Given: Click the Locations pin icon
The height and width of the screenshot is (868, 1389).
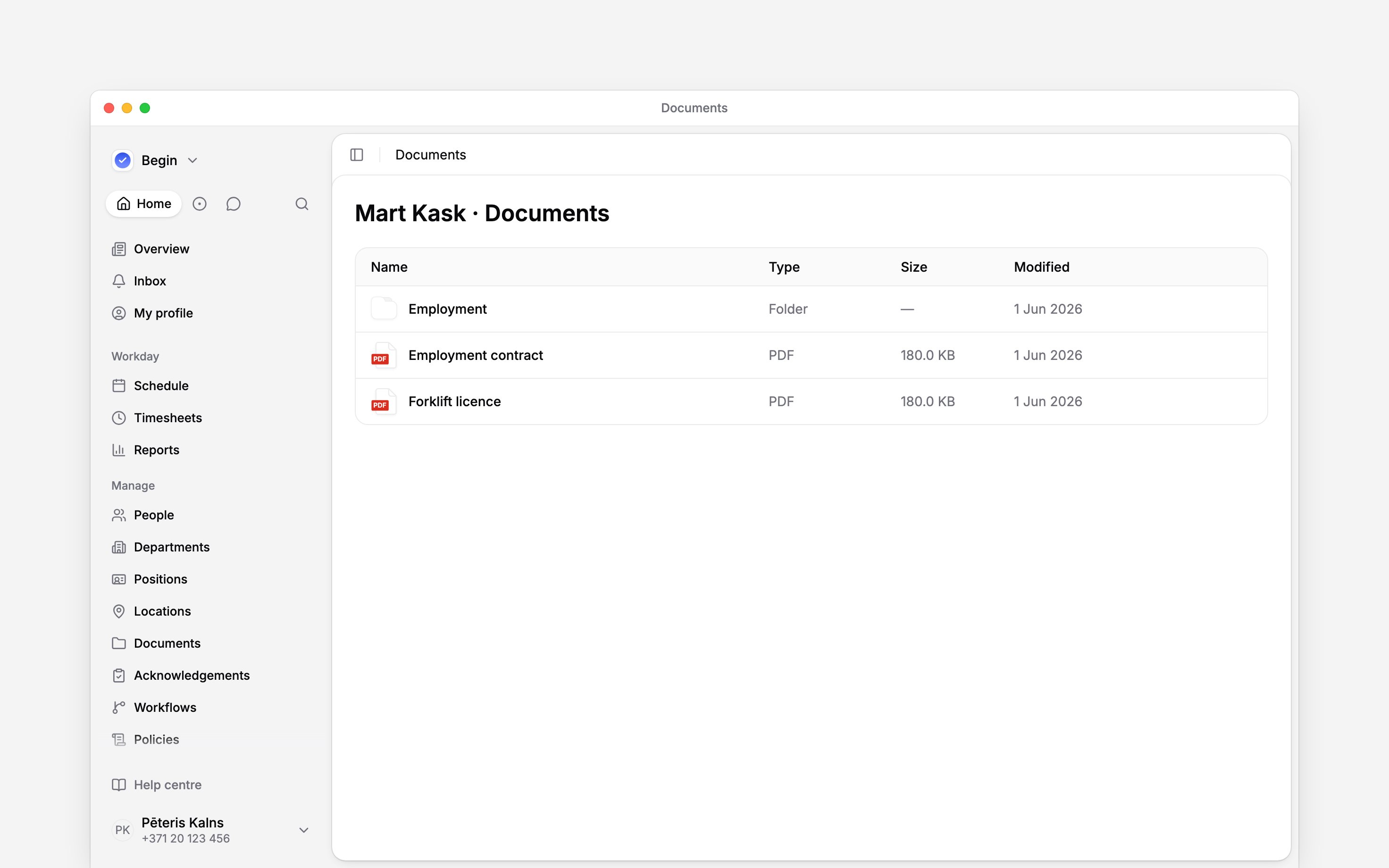Looking at the screenshot, I should pyautogui.click(x=119, y=611).
